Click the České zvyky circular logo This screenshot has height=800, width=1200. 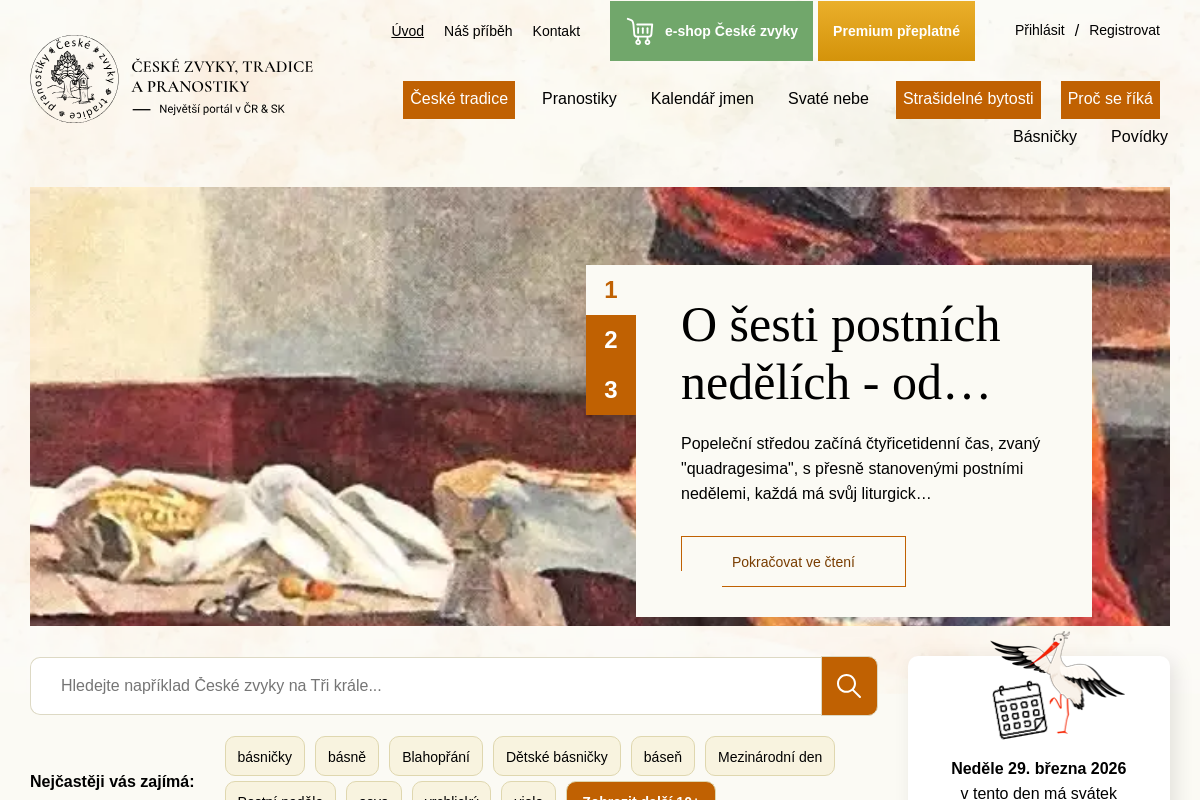(75, 79)
